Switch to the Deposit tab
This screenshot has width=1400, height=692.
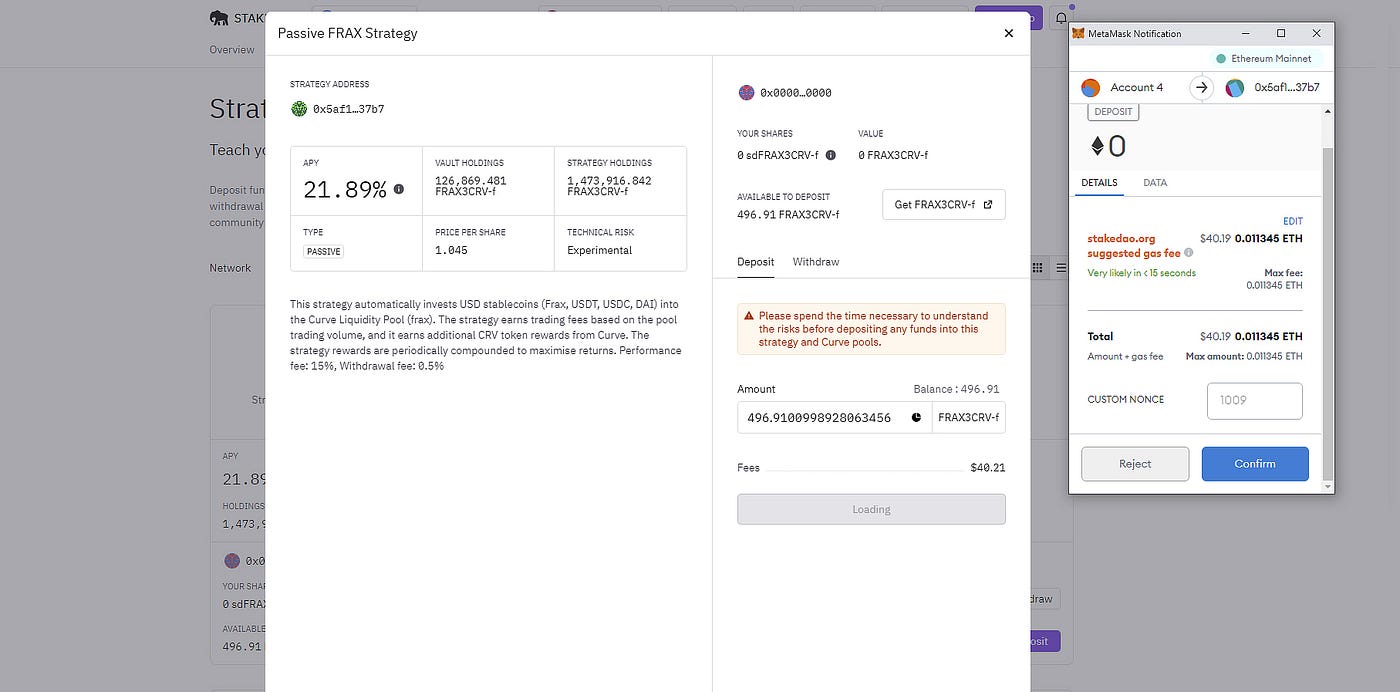click(756, 262)
